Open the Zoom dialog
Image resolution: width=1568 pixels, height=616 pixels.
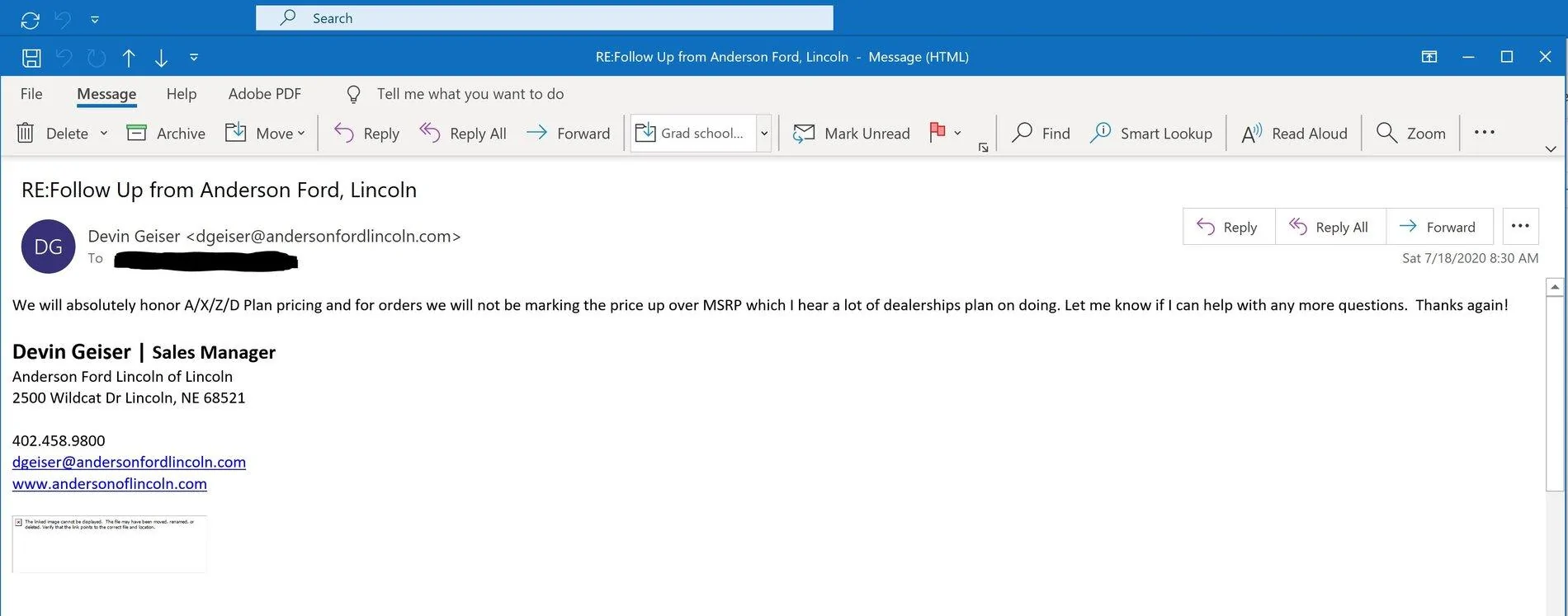[1411, 133]
